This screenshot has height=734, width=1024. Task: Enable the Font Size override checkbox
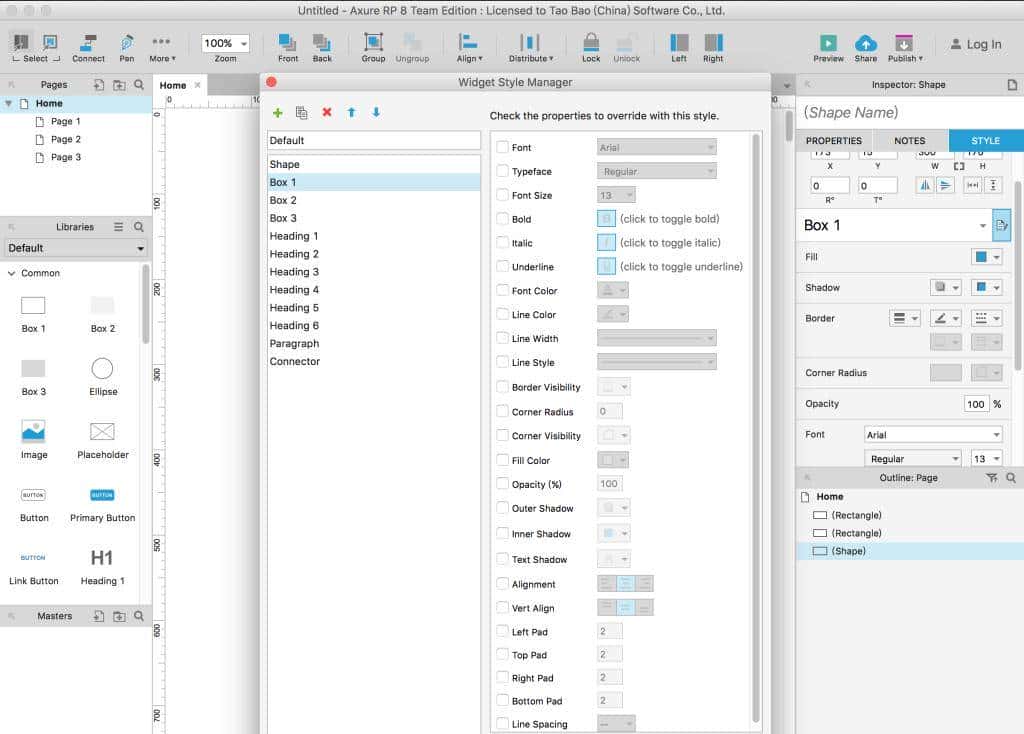click(503, 195)
